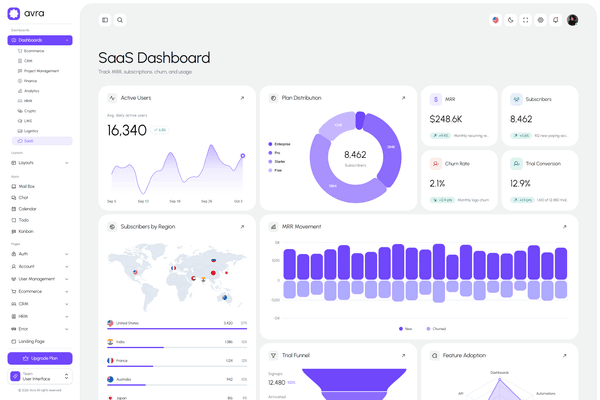This screenshot has height=400, width=600.
Task: Open Subscribers by Region arrow link
Action: pos(242,227)
